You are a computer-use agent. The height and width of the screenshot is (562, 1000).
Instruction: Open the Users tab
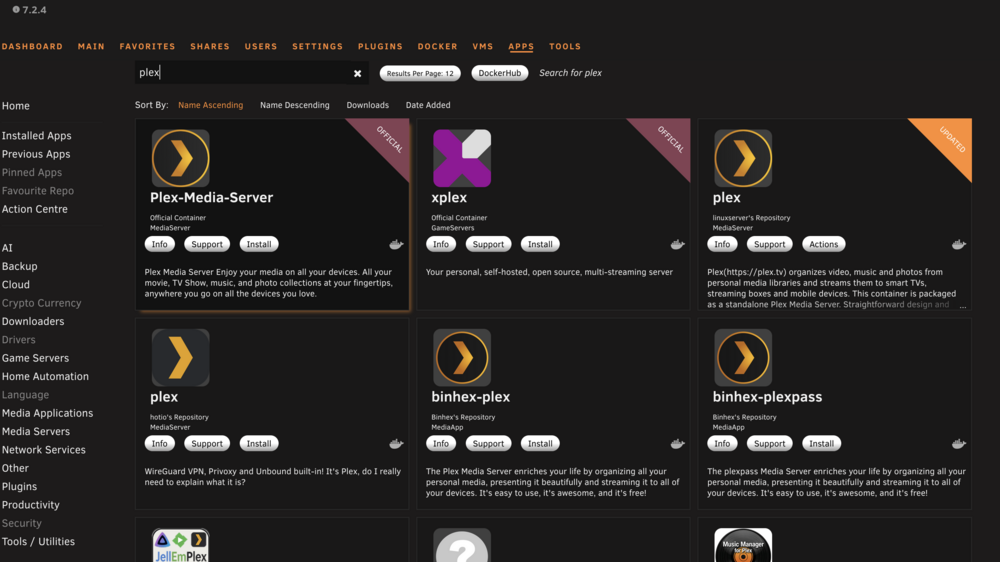[261, 47]
